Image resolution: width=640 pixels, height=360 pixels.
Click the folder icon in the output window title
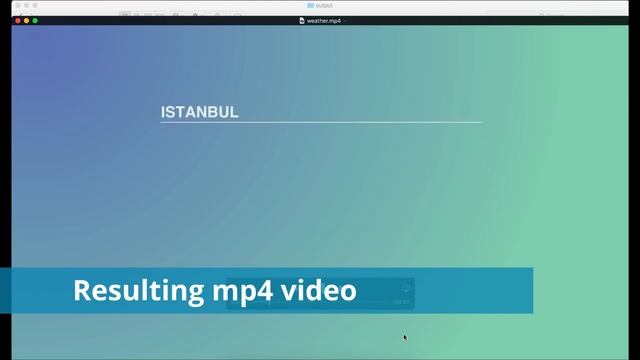[x=310, y=6]
